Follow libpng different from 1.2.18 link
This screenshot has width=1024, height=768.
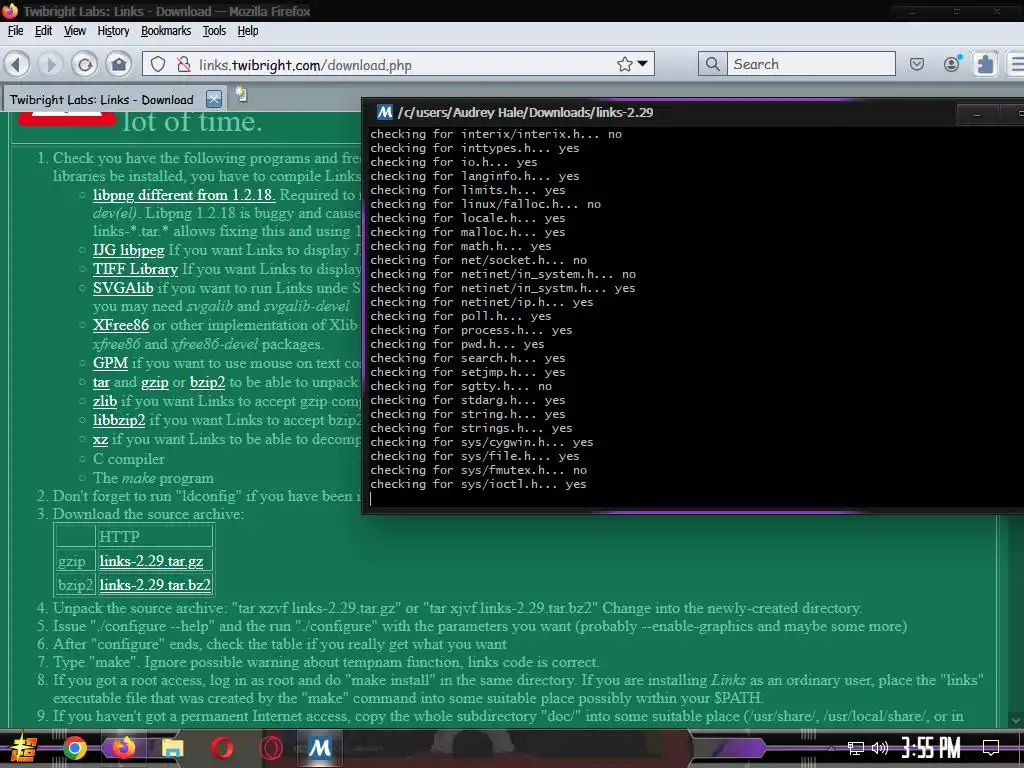click(184, 195)
